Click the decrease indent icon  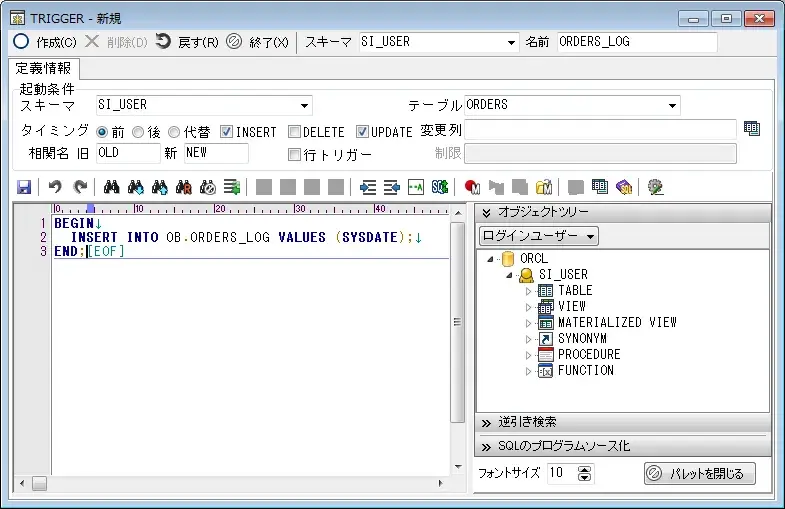point(392,187)
